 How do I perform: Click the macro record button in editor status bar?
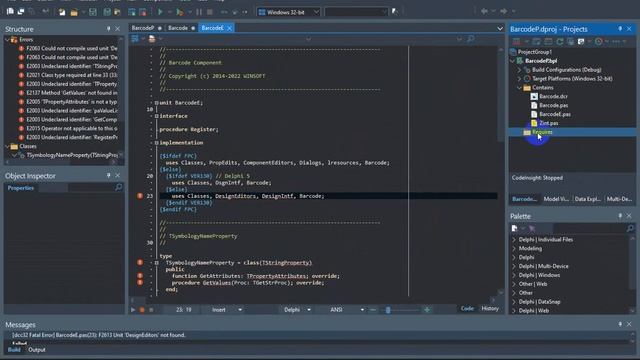(142, 310)
